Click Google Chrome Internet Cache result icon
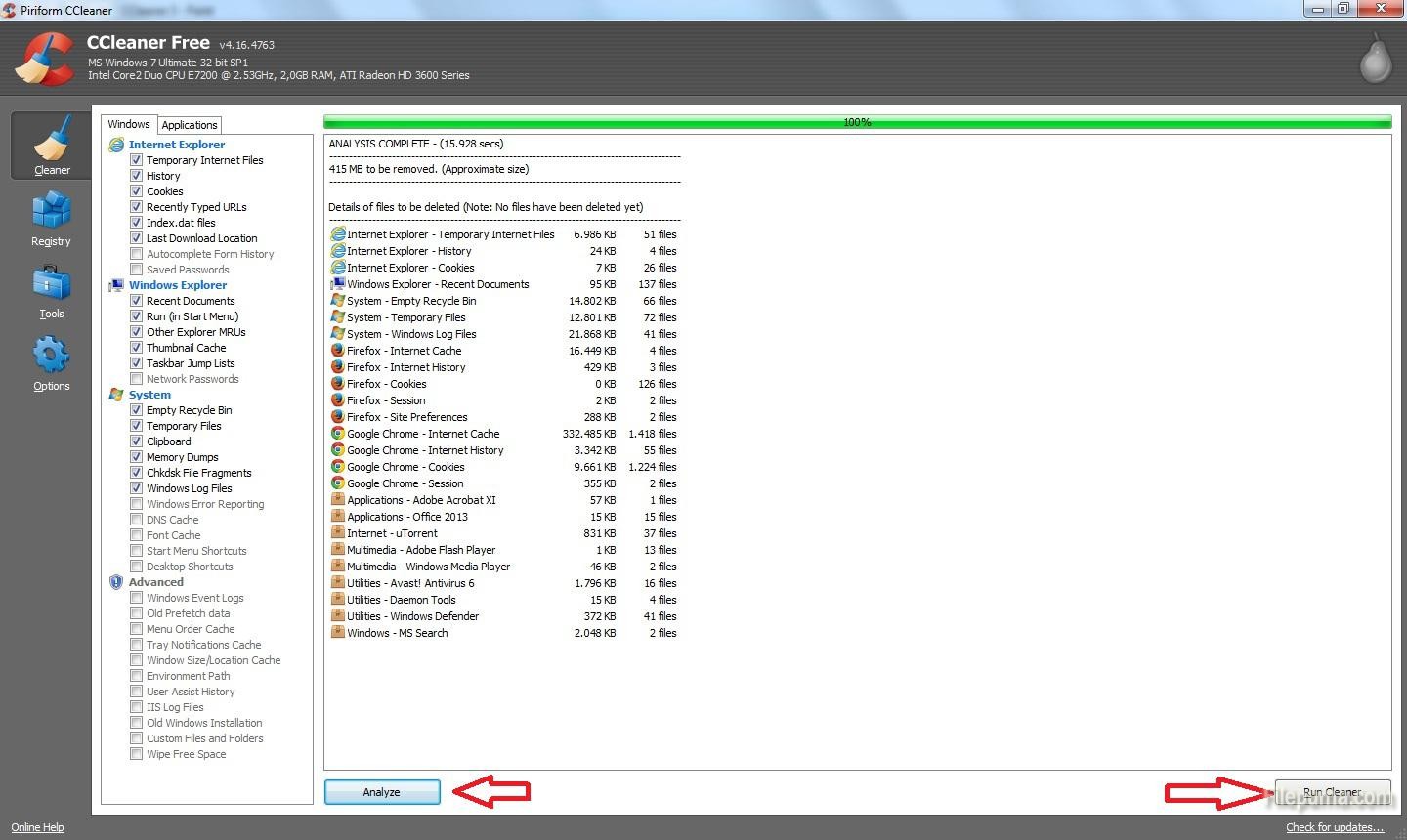1407x840 pixels. (x=337, y=434)
